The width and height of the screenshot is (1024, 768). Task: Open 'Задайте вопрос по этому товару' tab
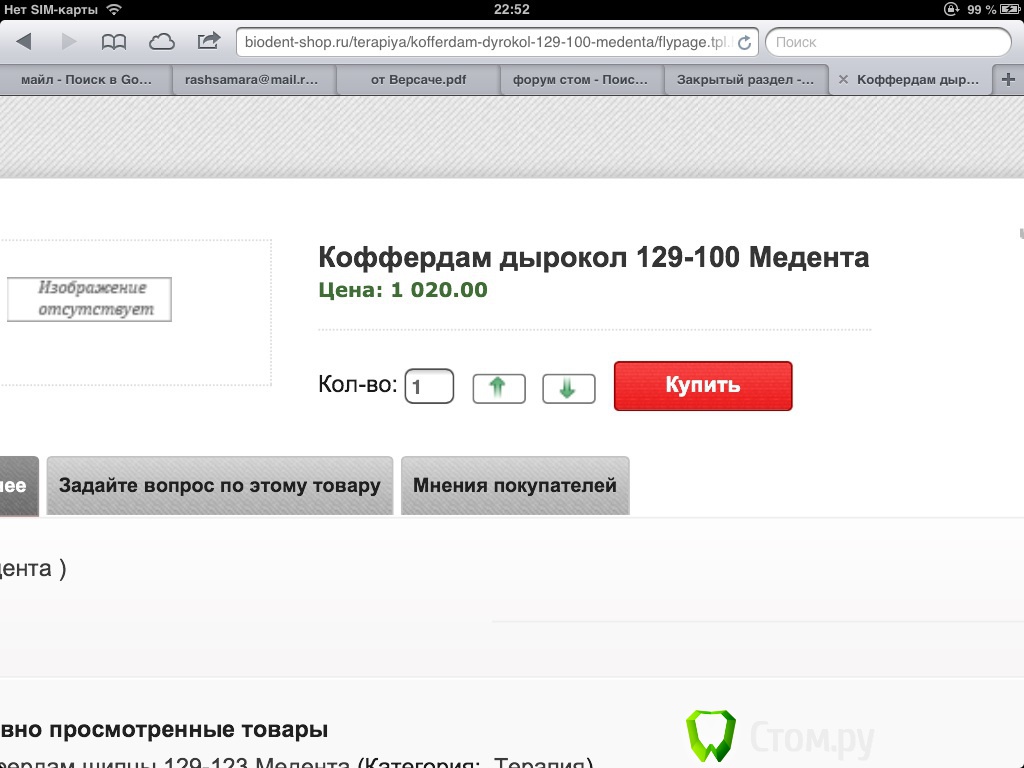[220, 486]
